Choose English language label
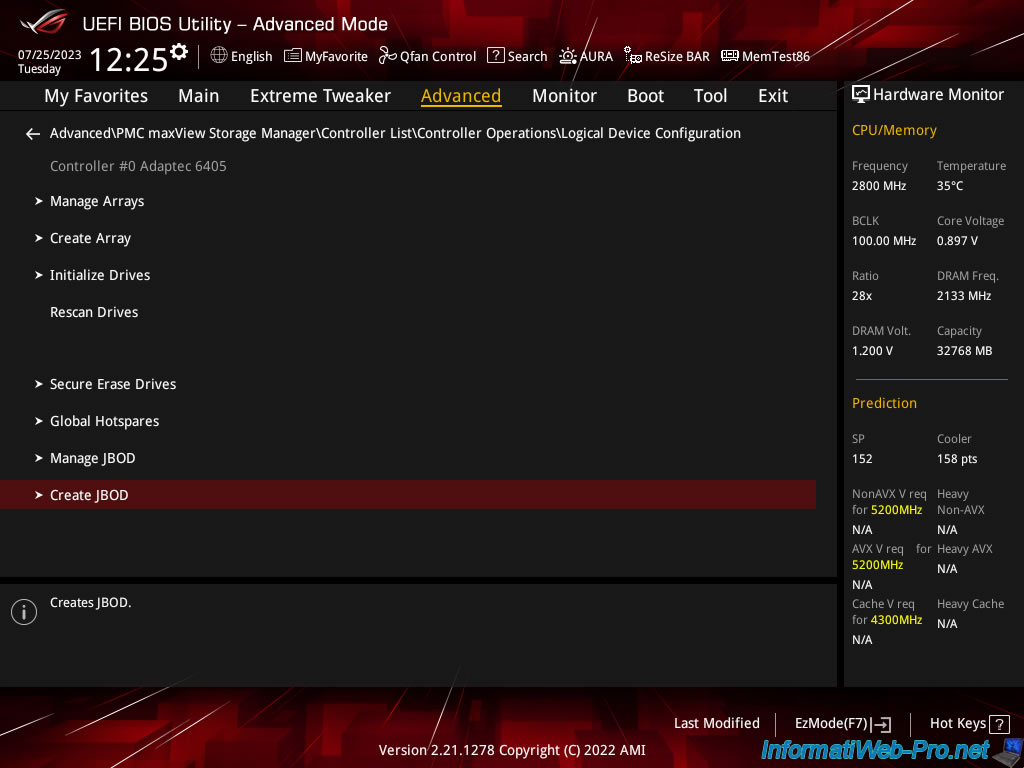Viewport: 1024px width, 768px height. [x=251, y=57]
